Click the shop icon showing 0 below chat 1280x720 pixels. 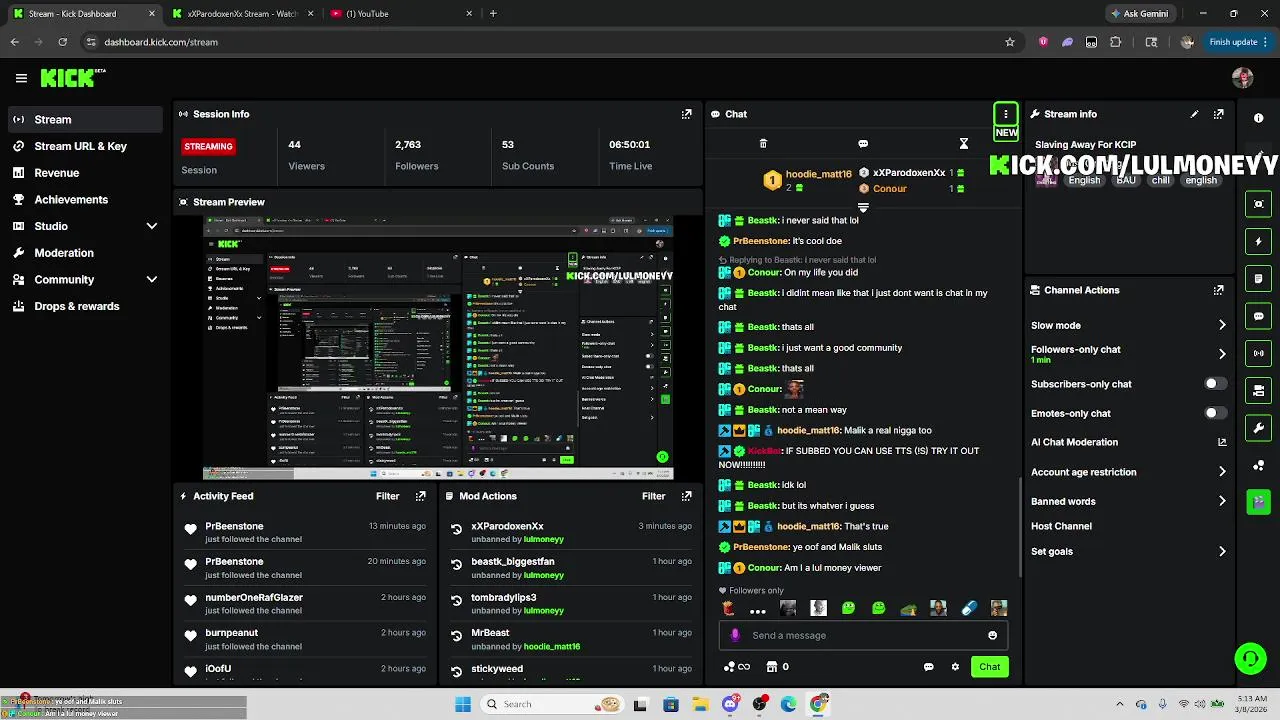coord(777,667)
